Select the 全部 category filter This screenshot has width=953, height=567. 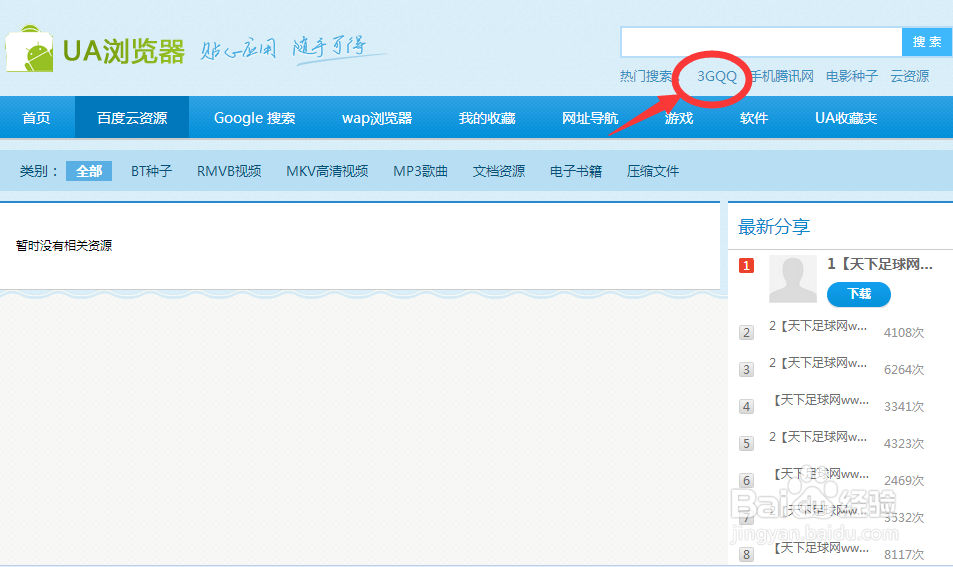tap(89, 171)
